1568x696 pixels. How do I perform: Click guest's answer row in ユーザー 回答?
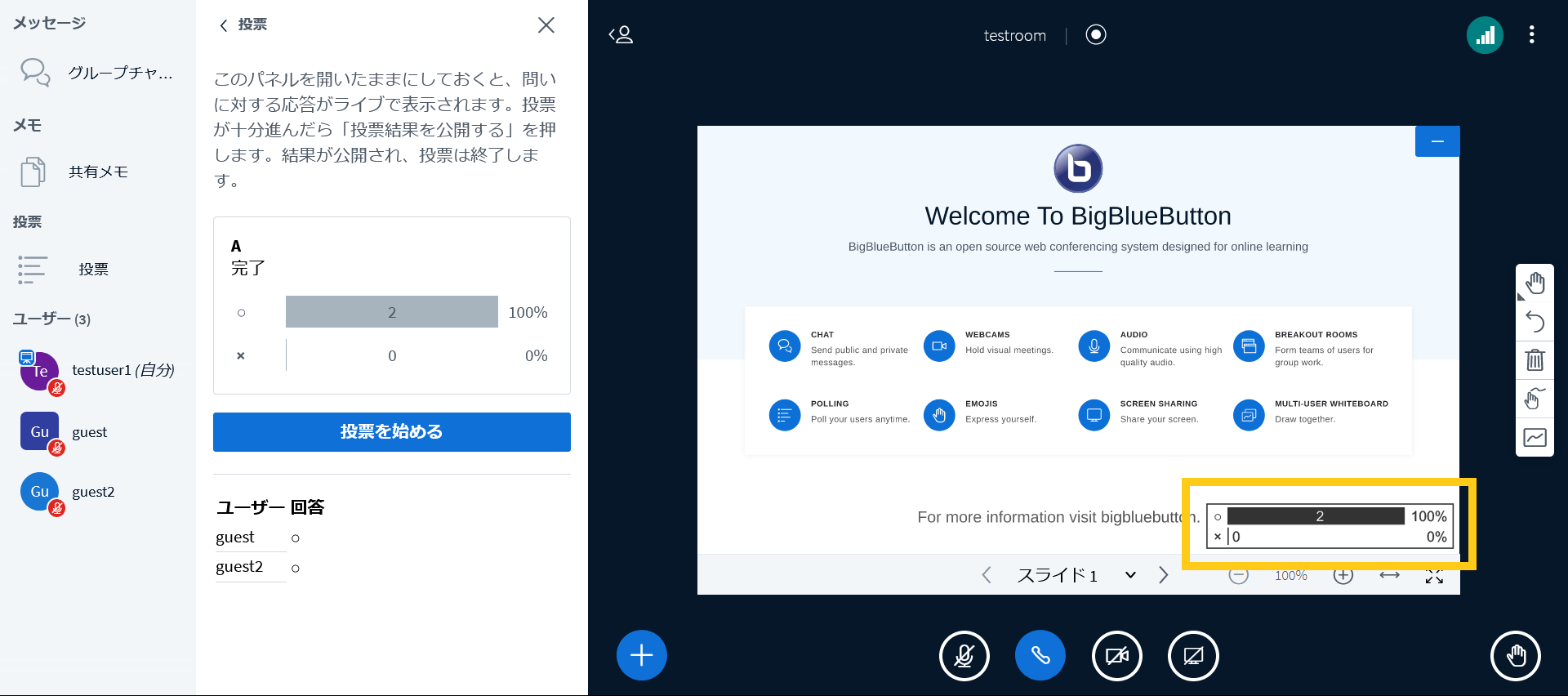[x=258, y=538]
